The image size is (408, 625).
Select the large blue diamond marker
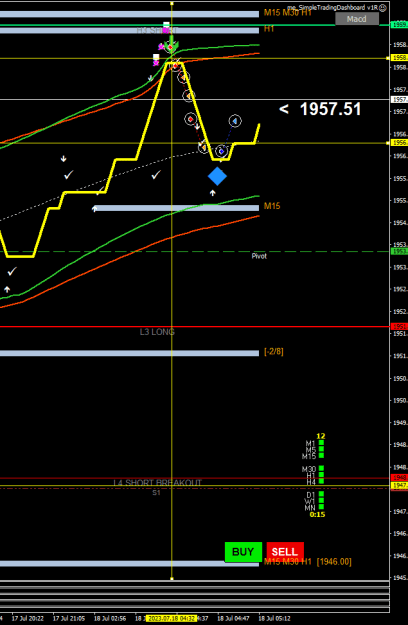217,176
